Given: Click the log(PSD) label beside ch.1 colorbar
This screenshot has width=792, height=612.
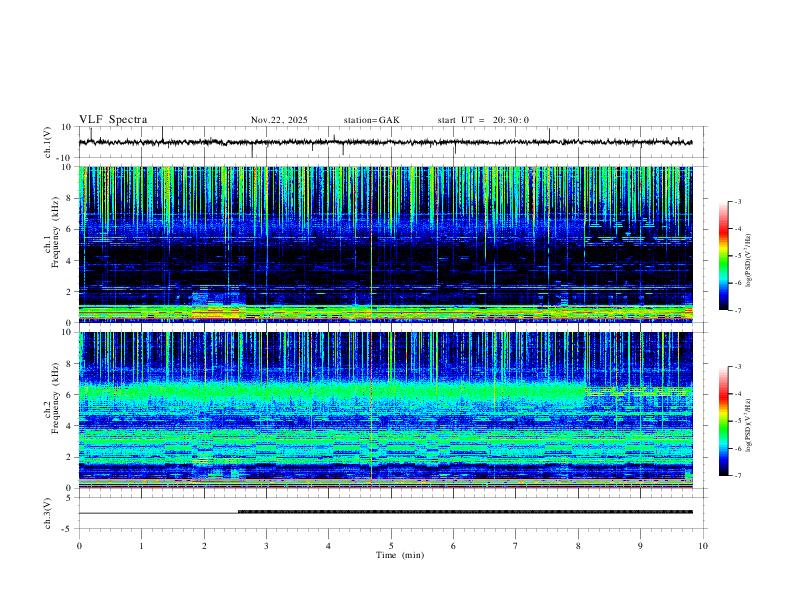Looking at the screenshot, I should click(x=748, y=260).
